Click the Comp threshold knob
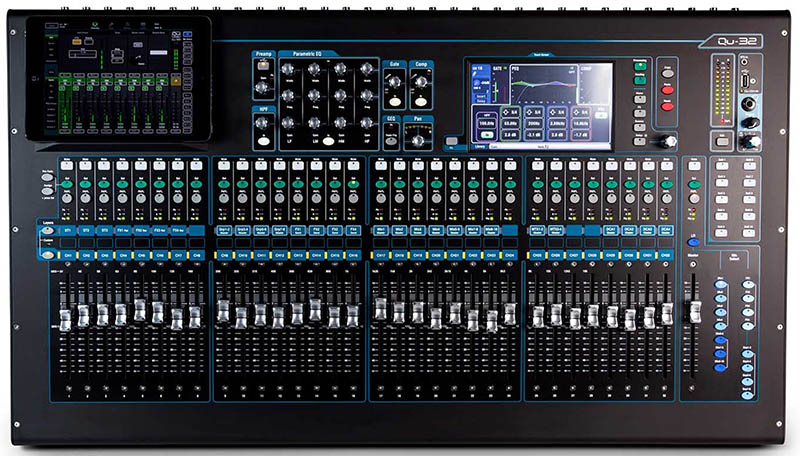This screenshot has height=456, width=800. tap(421, 82)
